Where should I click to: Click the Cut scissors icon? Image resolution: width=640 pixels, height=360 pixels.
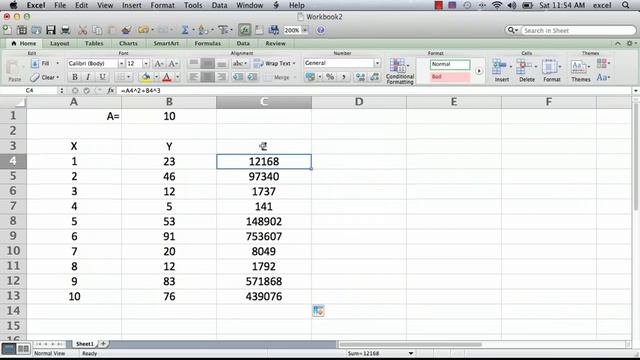[83, 30]
